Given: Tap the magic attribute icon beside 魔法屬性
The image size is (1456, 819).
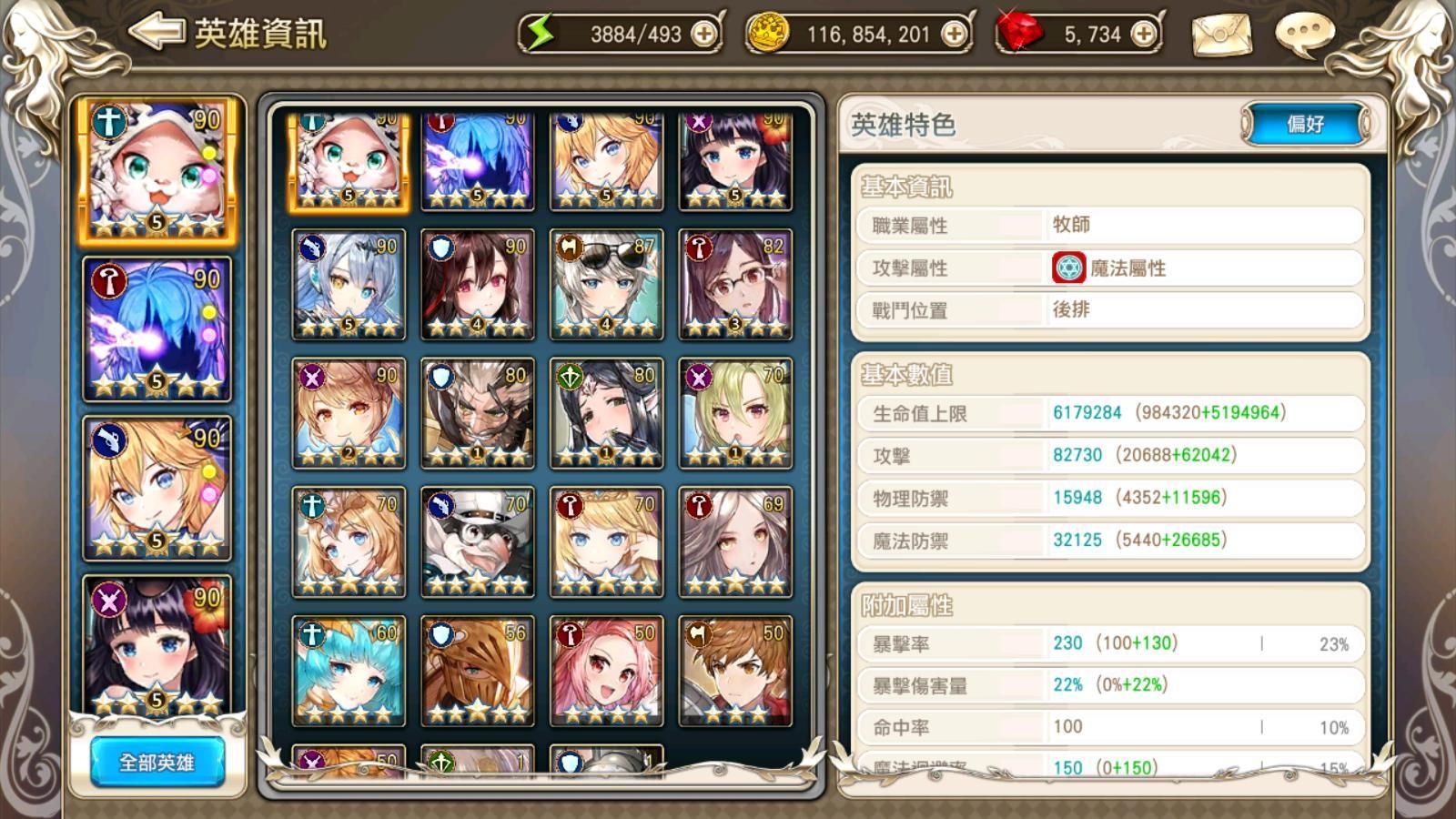Looking at the screenshot, I should (1068, 268).
